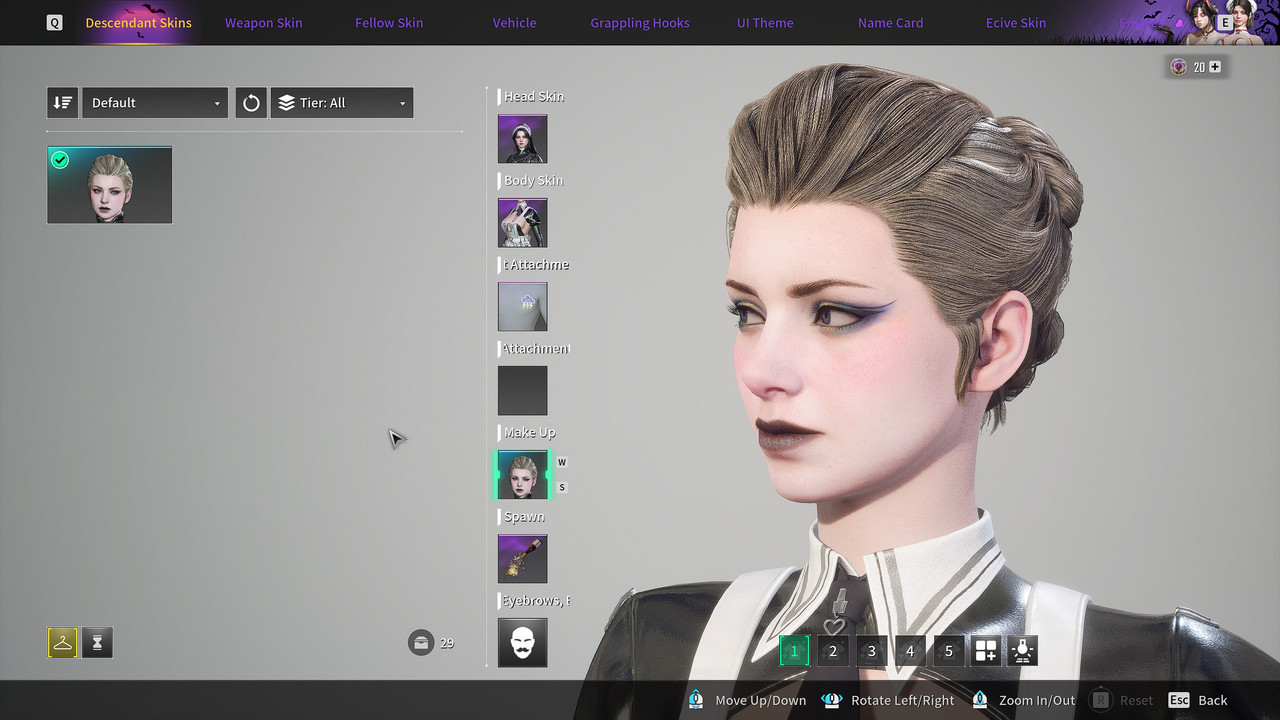The width and height of the screenshot is (1280, 720).
Task: Select the Eyebrows and mustache slot icon
Action: click(522, 643)
